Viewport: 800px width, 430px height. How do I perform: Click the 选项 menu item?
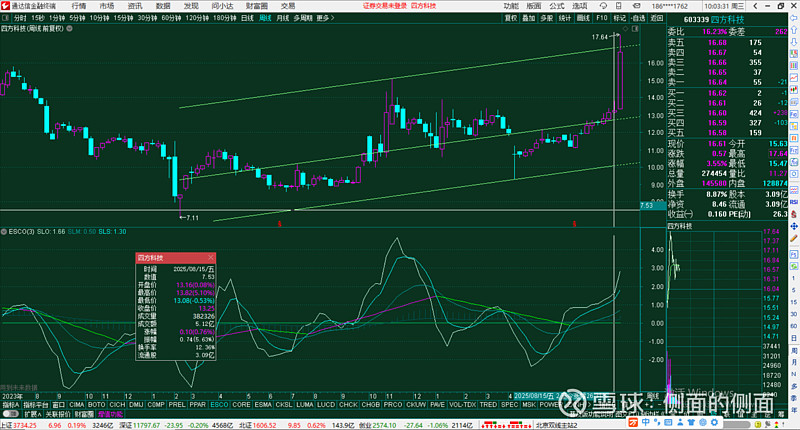pos(580,6)
